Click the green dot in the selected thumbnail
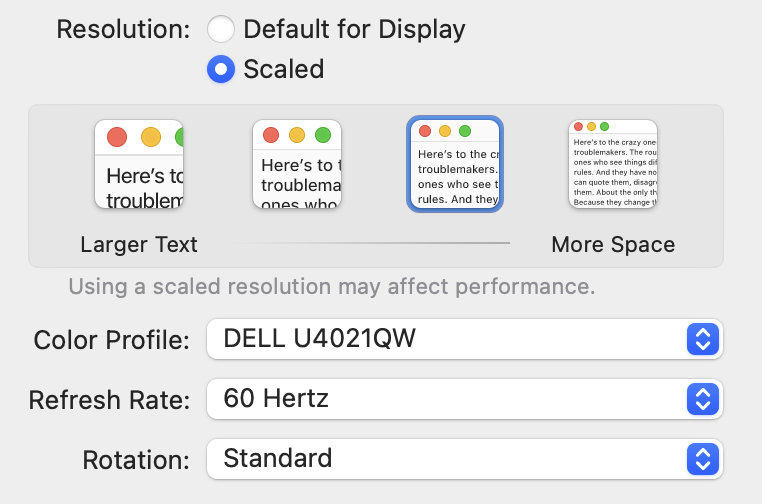The image size is (762, 504). pos(464,131)
